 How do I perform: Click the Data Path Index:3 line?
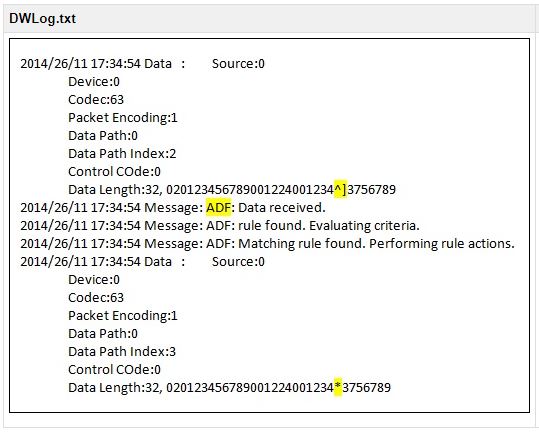tap(122, 352)
